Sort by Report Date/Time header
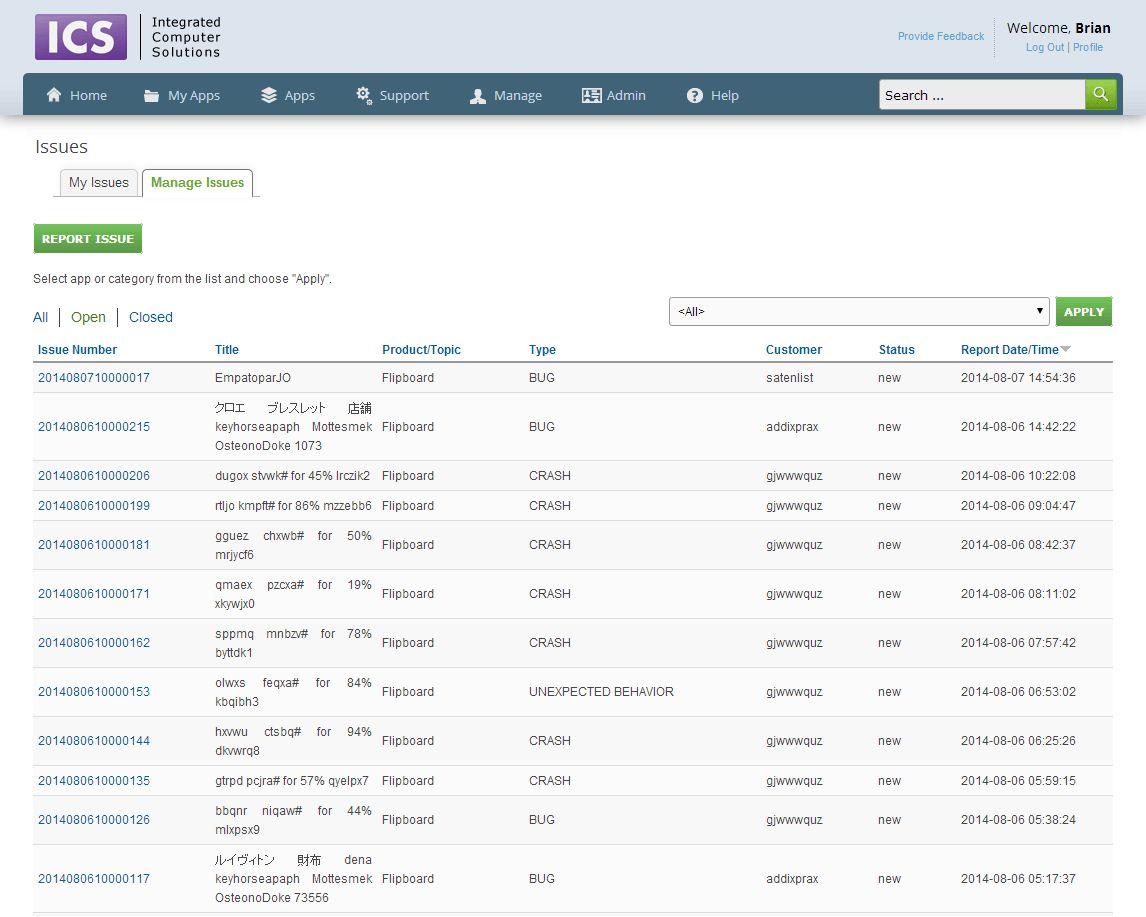Viewport: 1146px width, 917px height. point(1009,350)
